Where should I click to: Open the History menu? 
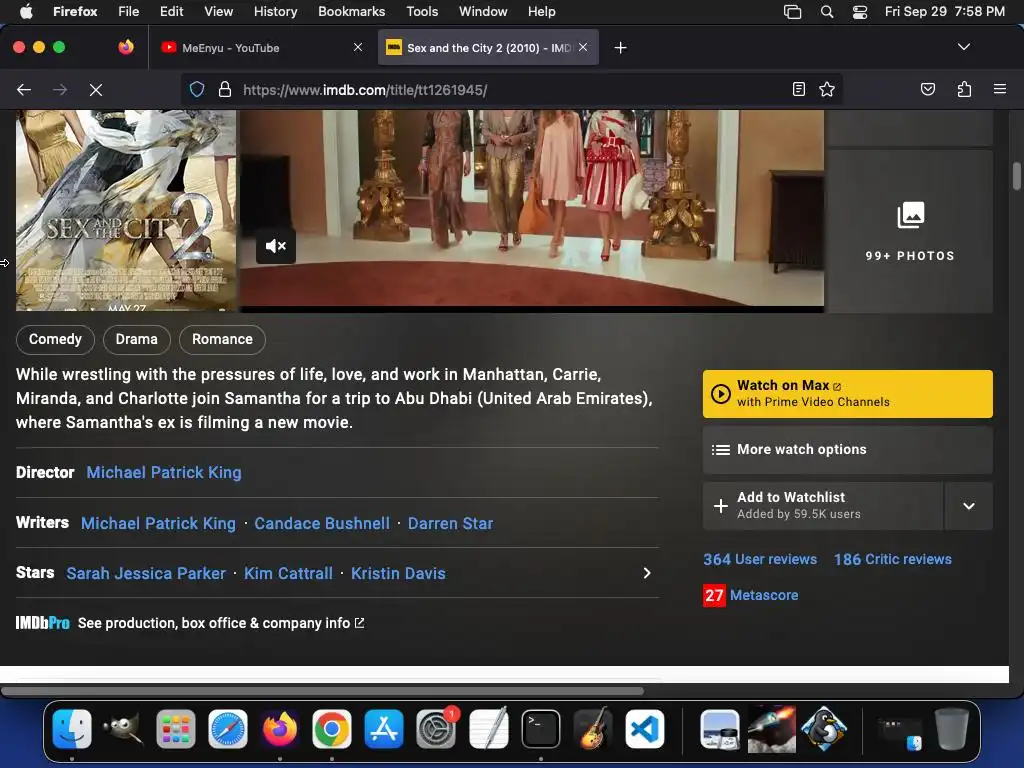coord(275,11)
